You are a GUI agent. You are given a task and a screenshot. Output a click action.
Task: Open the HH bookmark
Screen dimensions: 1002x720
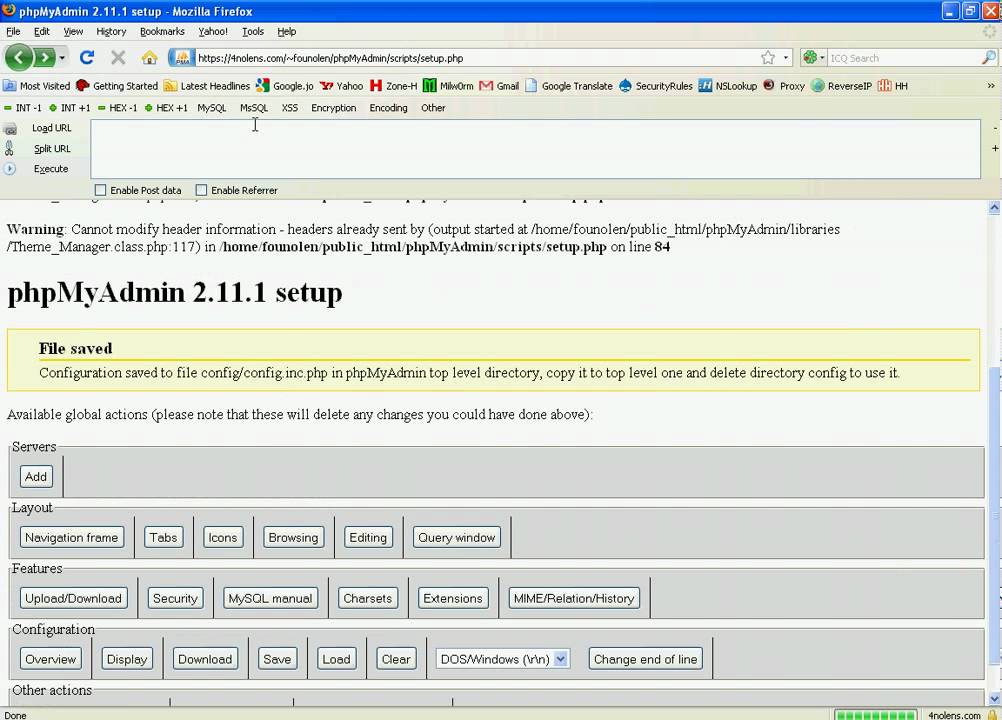tap(893, 86)
